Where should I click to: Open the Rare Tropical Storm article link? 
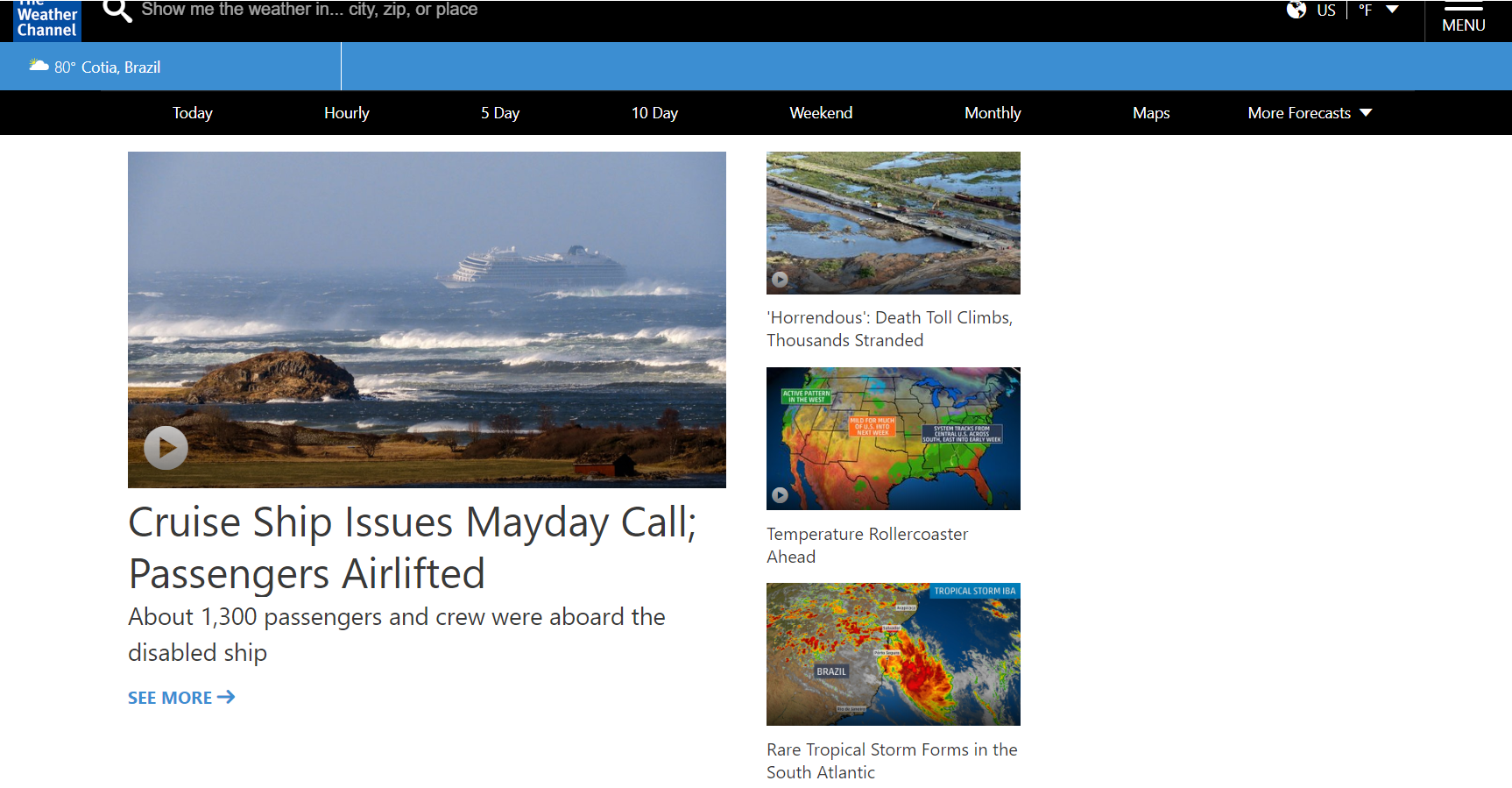coord(891,761)
